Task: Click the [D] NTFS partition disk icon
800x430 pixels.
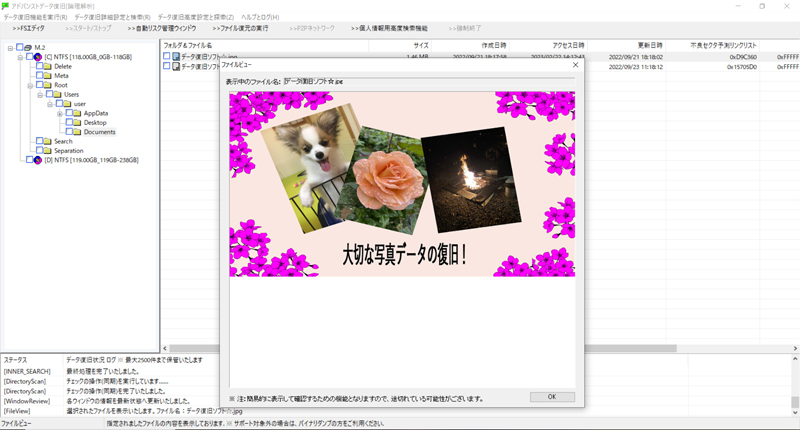Action: tap(38, 160)
